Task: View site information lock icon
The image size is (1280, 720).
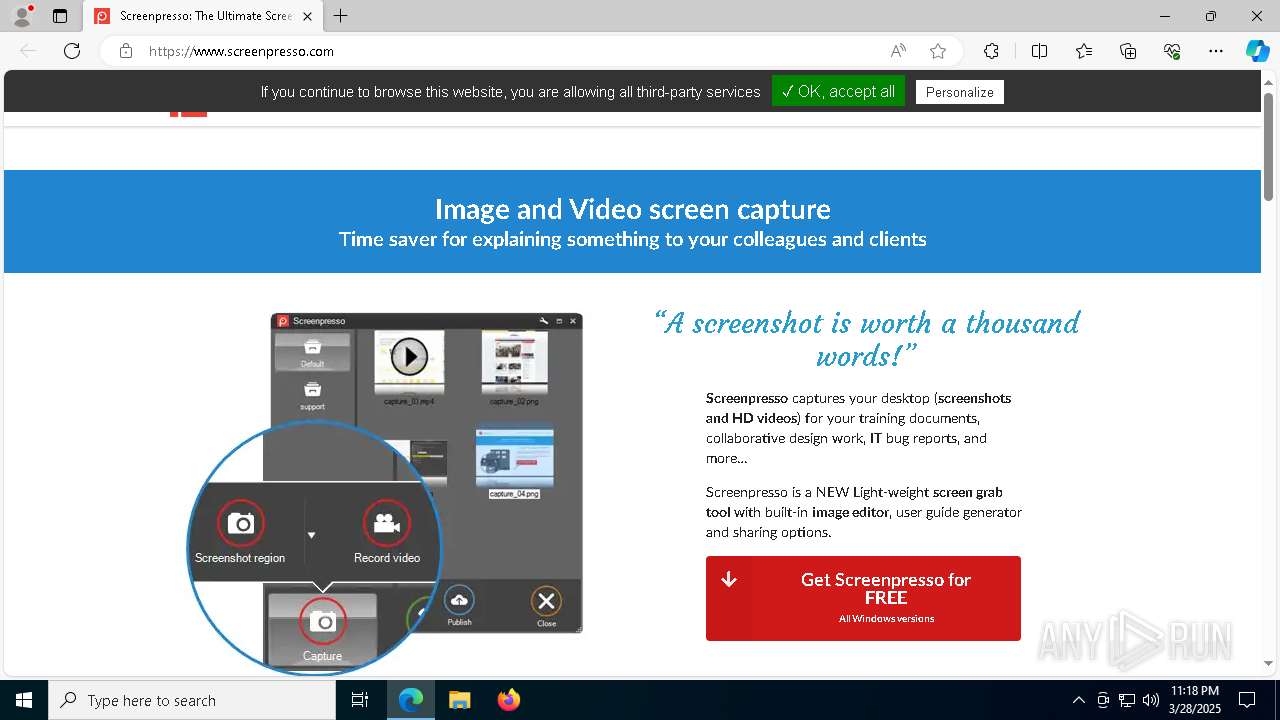Action: 126,51
